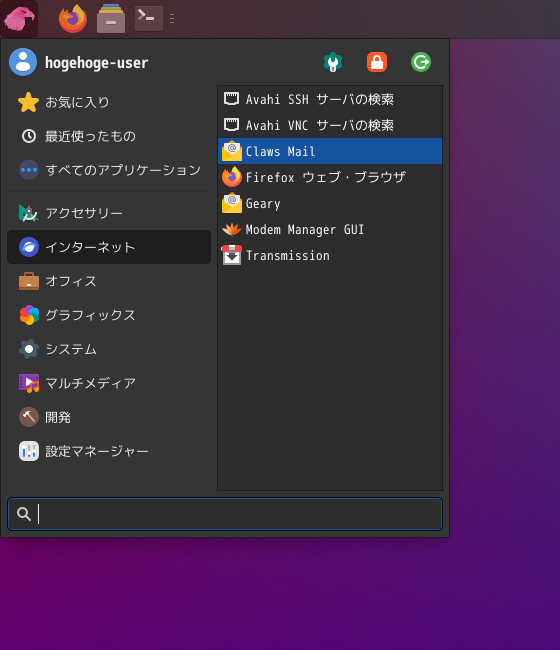Image resolution: width=560 pixels, height=650 pixels.
Task: Click the multimedia film-and-note icon
Action: [x=29, y=383]
